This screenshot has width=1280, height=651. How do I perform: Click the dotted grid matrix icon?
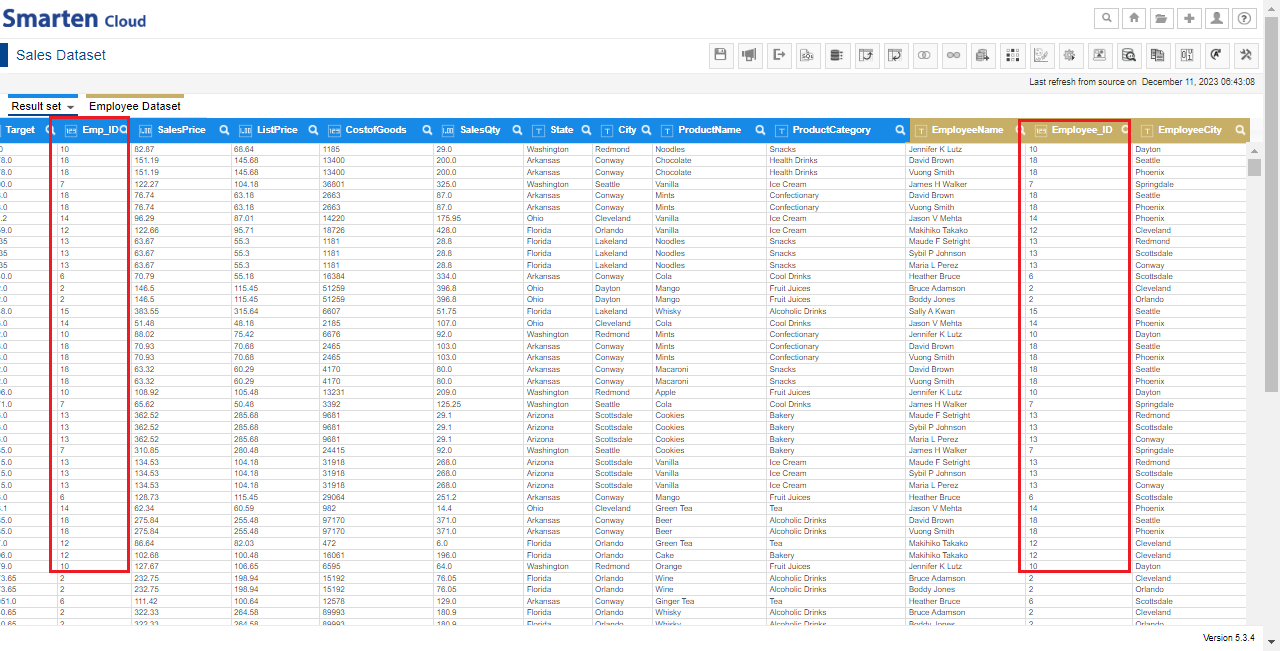tap(1012, 55)
